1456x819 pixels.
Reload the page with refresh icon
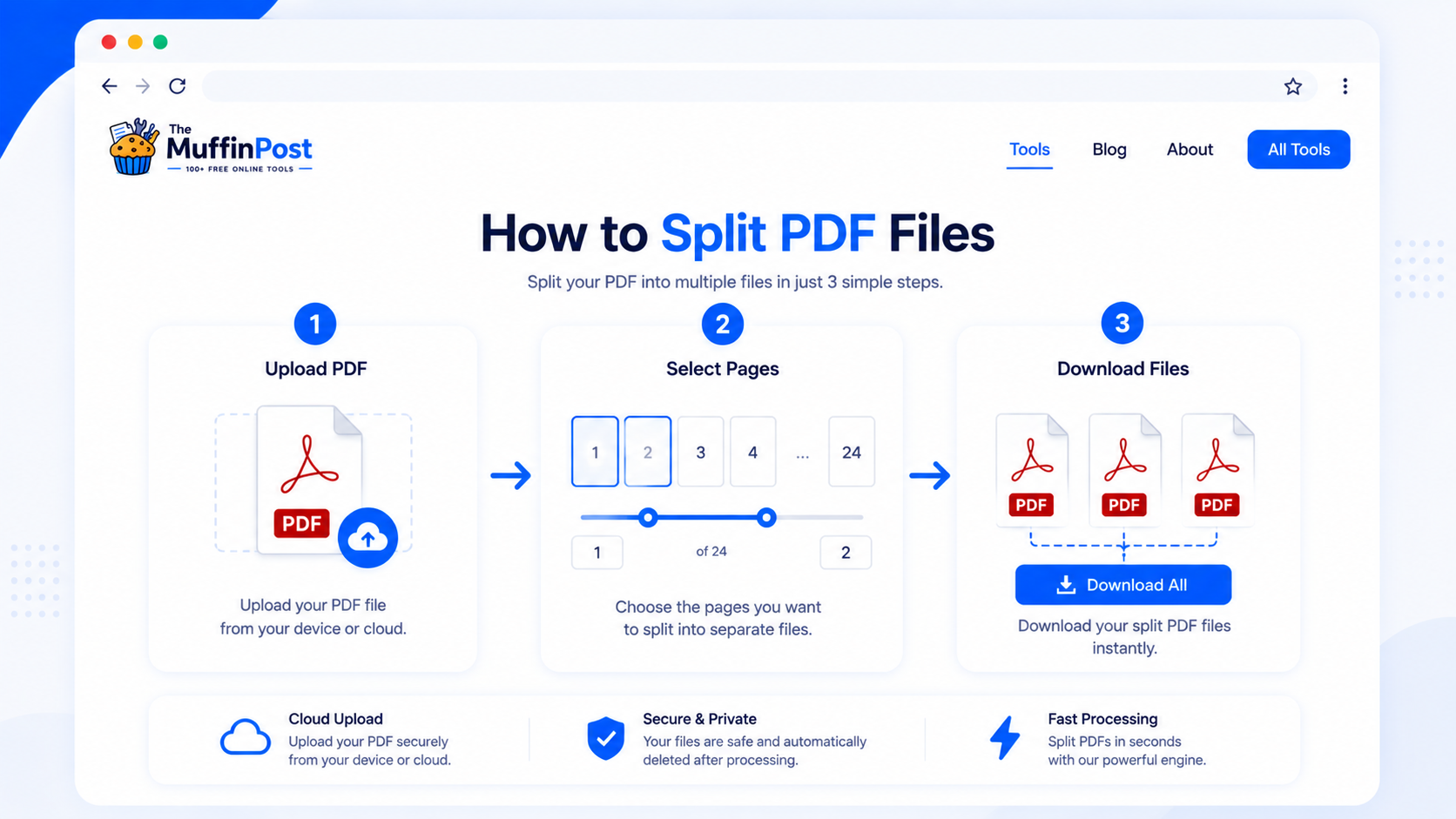pos(178,86)
